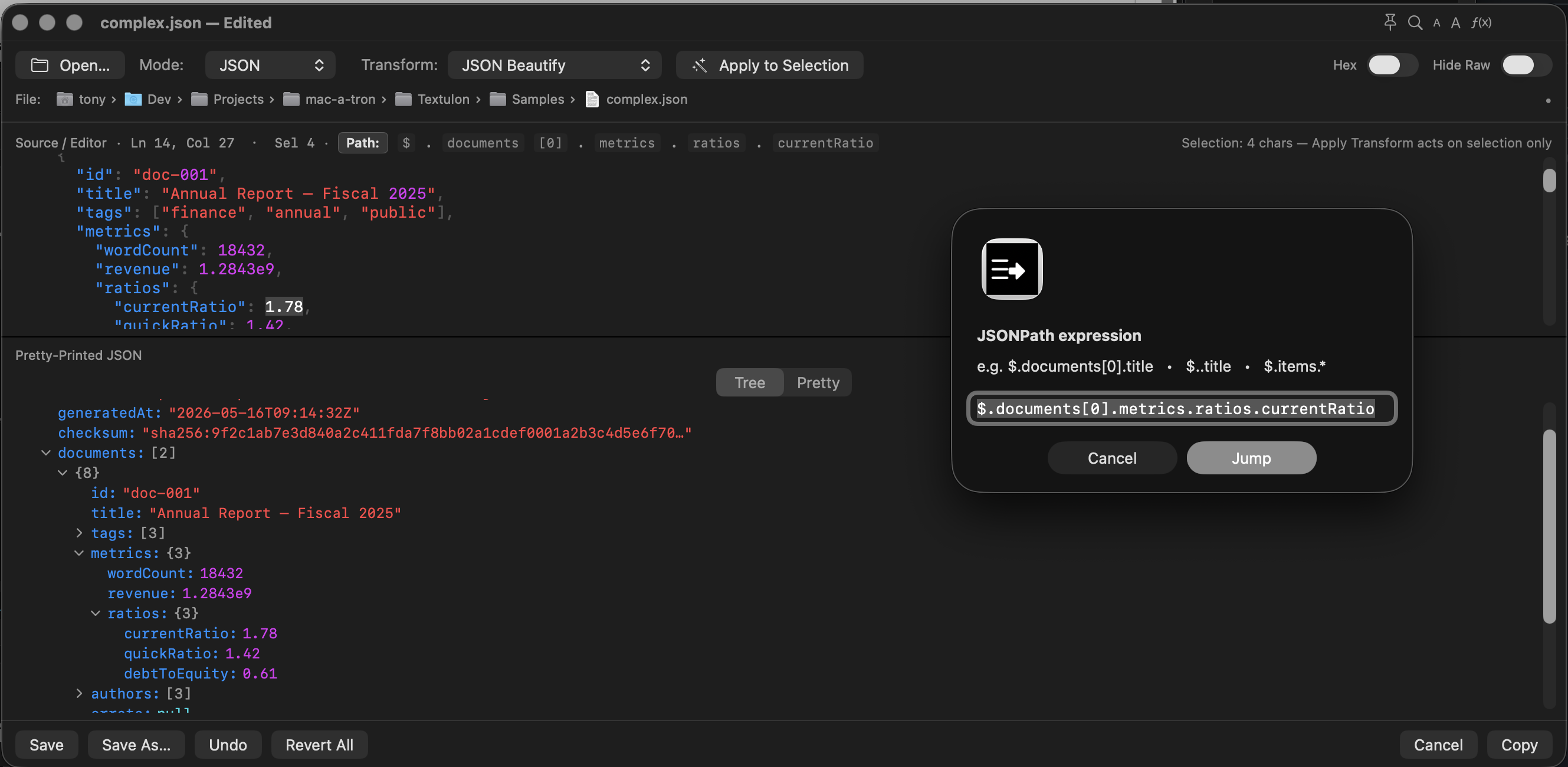Click the complex.json document icon in the path

tap(592, 99)
